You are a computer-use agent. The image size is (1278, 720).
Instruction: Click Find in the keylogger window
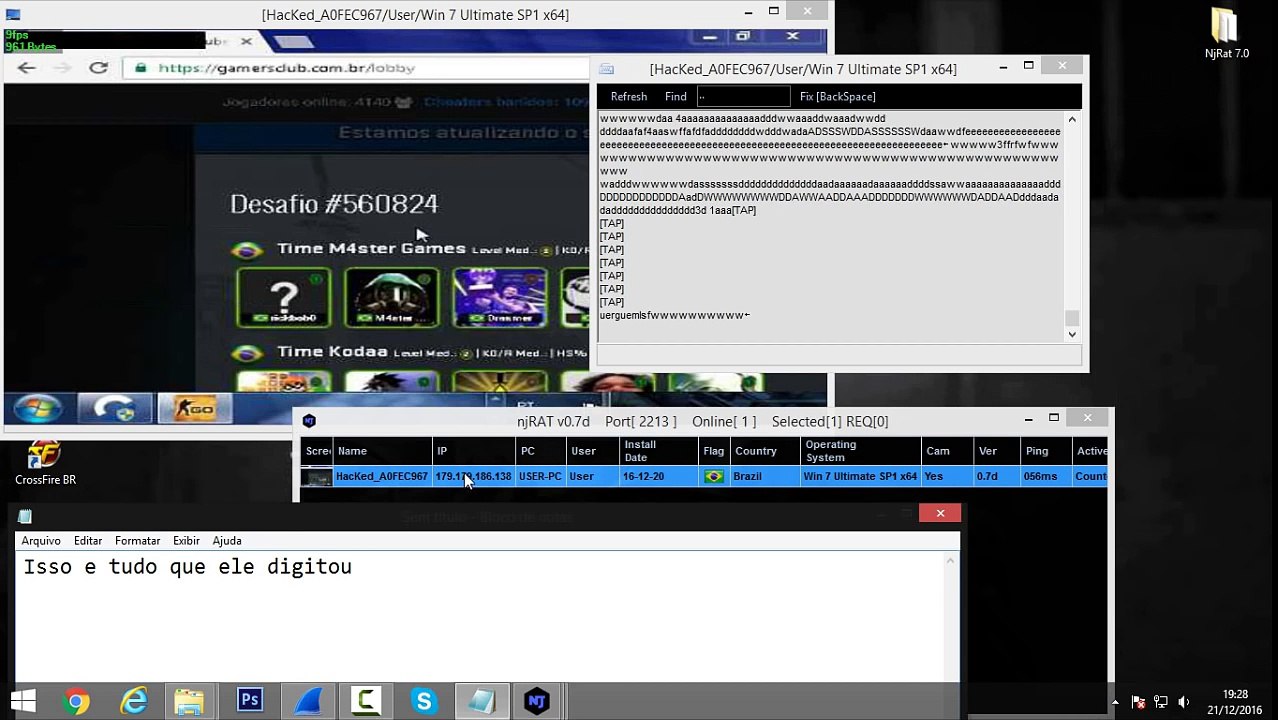(676, 97)
